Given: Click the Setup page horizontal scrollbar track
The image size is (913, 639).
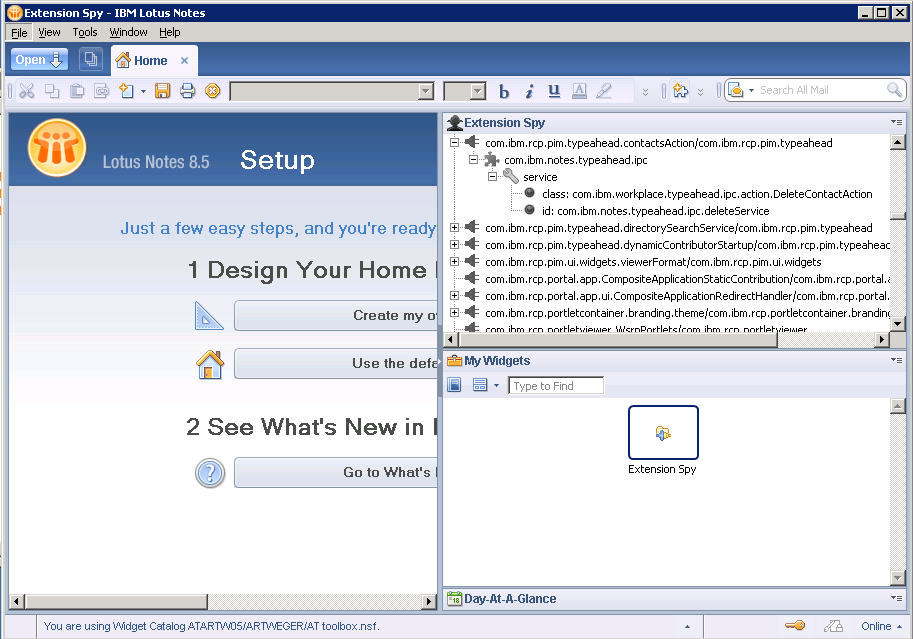Looking at the screenshot, I should tap(220, 602).
